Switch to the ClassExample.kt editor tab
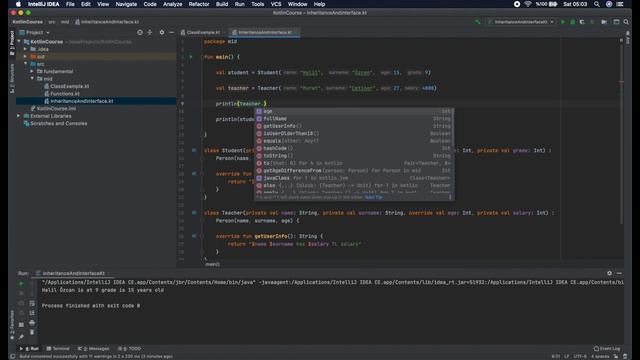640x360 pixels. click(203, 32)
